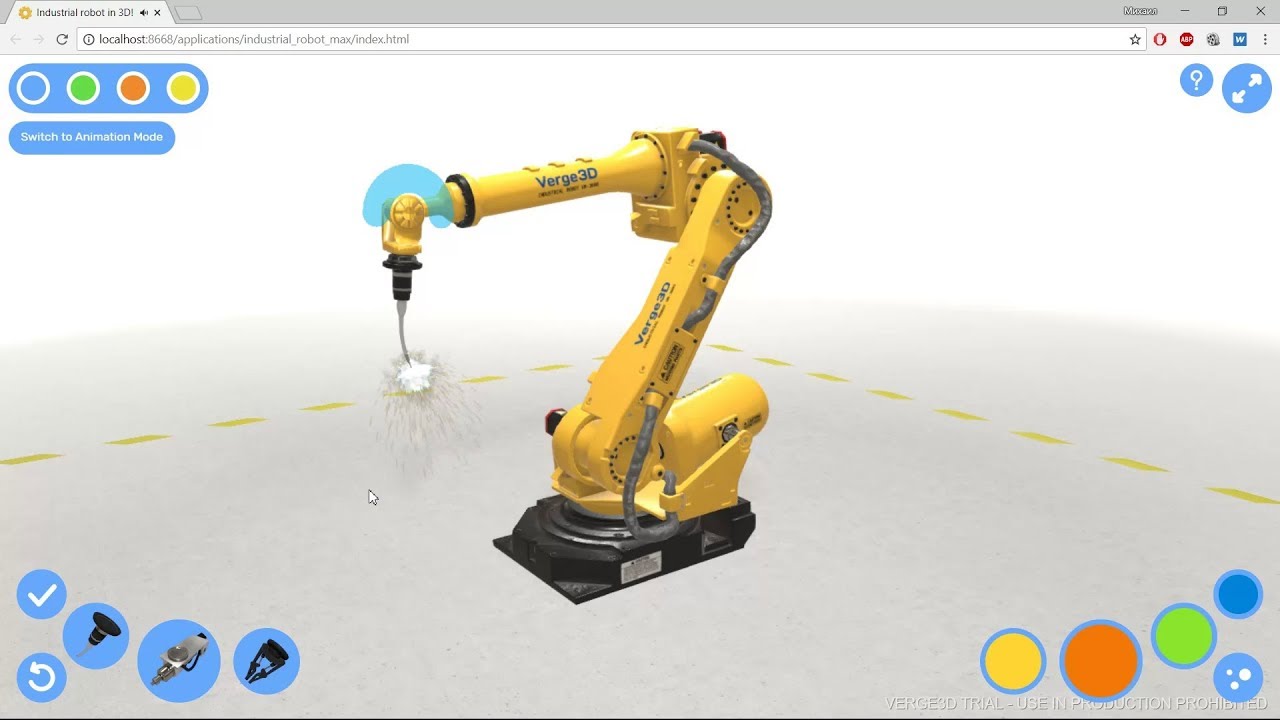Viewport: 1280px width, 720px height.
Task: Open a new browser tab
Action: (x=188, y=13)
